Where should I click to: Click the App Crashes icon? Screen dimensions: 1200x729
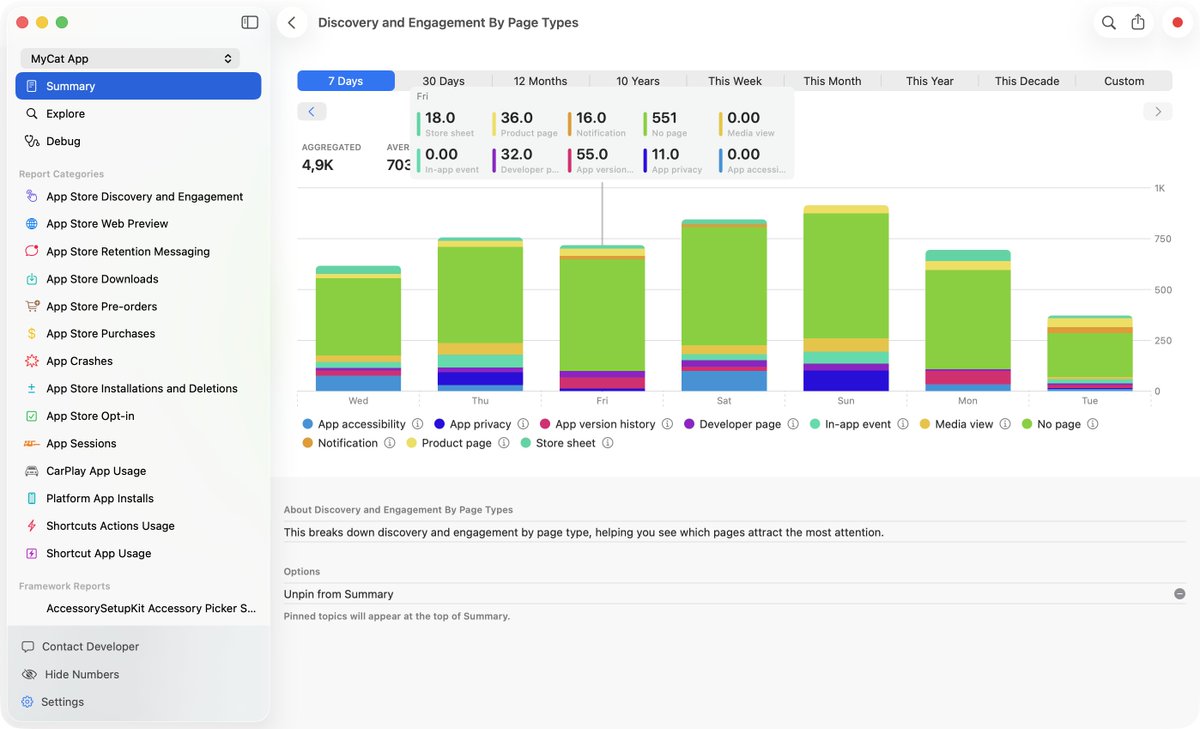(32, 361)
